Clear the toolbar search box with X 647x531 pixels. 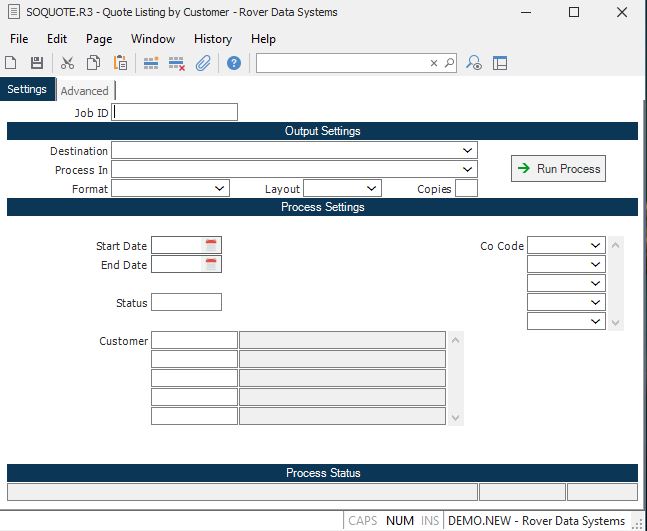pyautogui.click(x=434, y=63)
